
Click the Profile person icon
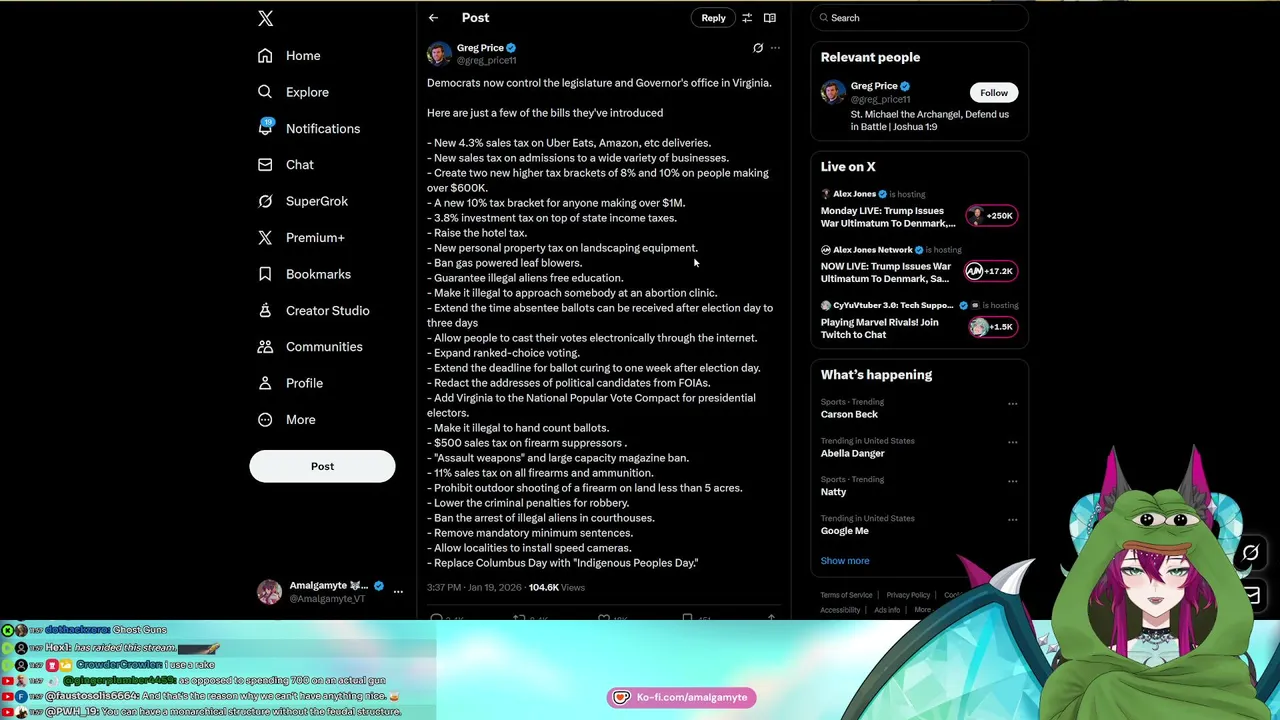point(265,383)
